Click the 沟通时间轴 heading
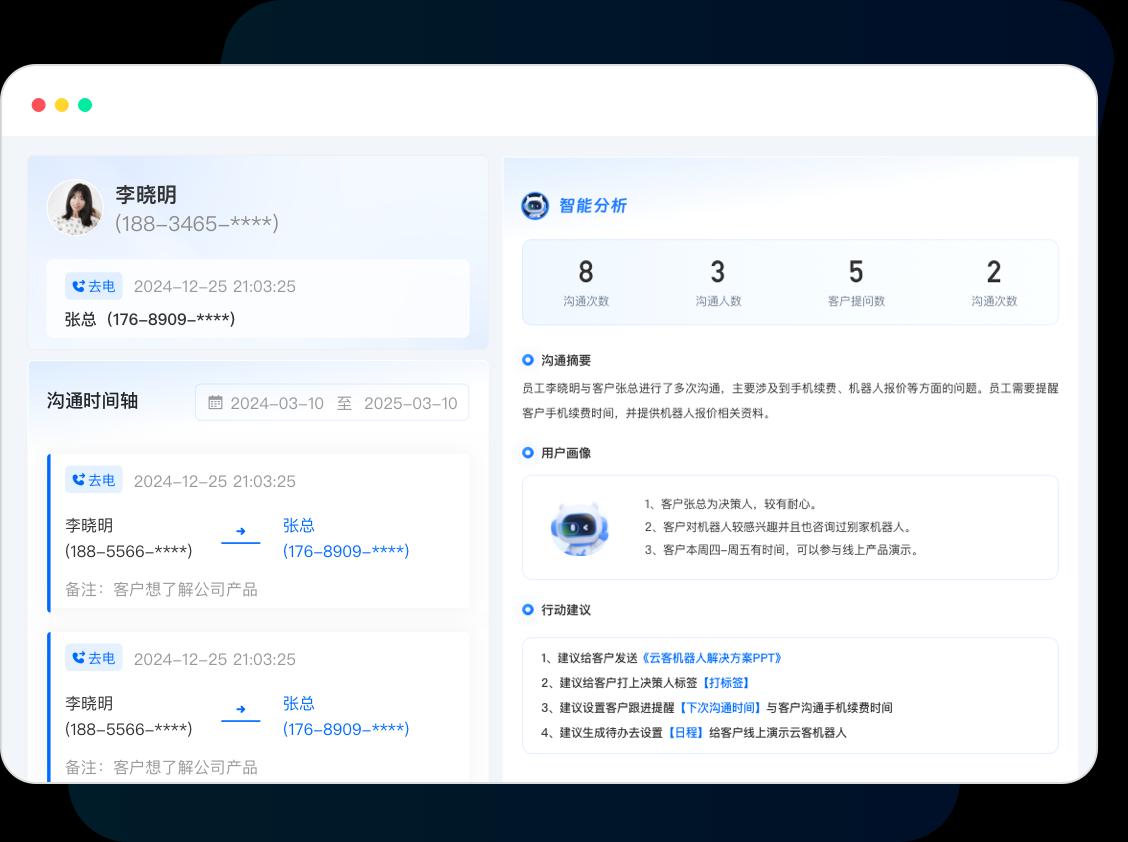This screenshot has width=1128, height=842. coord(92,401)
